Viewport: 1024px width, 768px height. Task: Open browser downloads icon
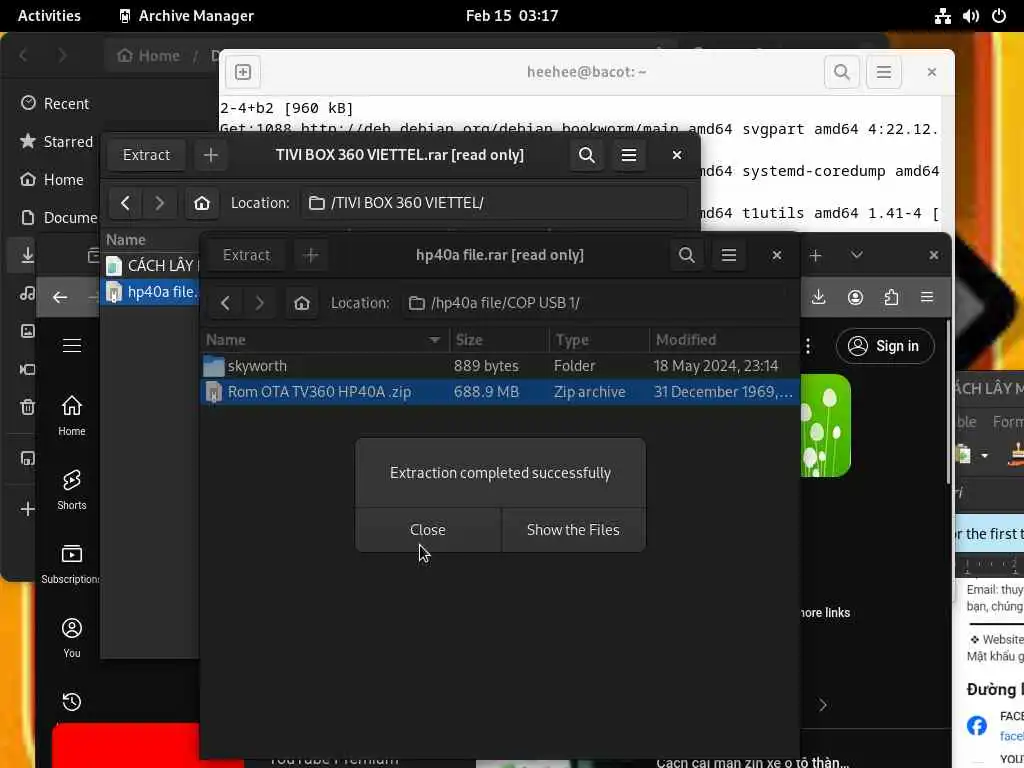(818, 297)
